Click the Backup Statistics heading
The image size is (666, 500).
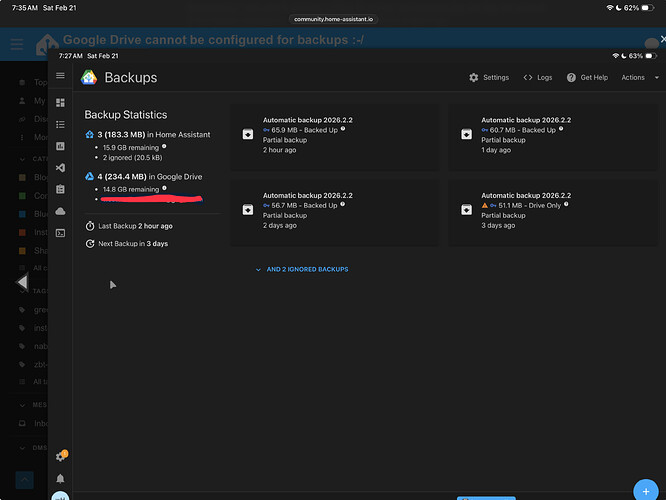pyautogui.click(x=126, y=115)
